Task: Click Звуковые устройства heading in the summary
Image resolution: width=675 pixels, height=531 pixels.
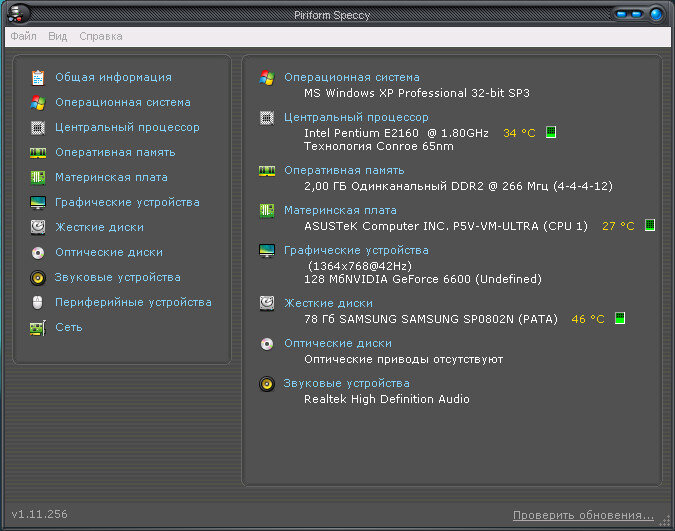Action: 347,383
